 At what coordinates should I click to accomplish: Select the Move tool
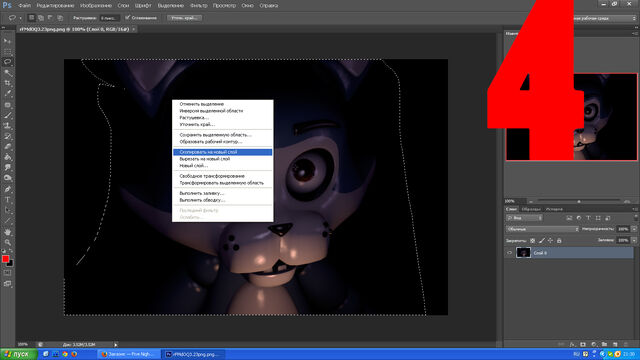(7, 41)
